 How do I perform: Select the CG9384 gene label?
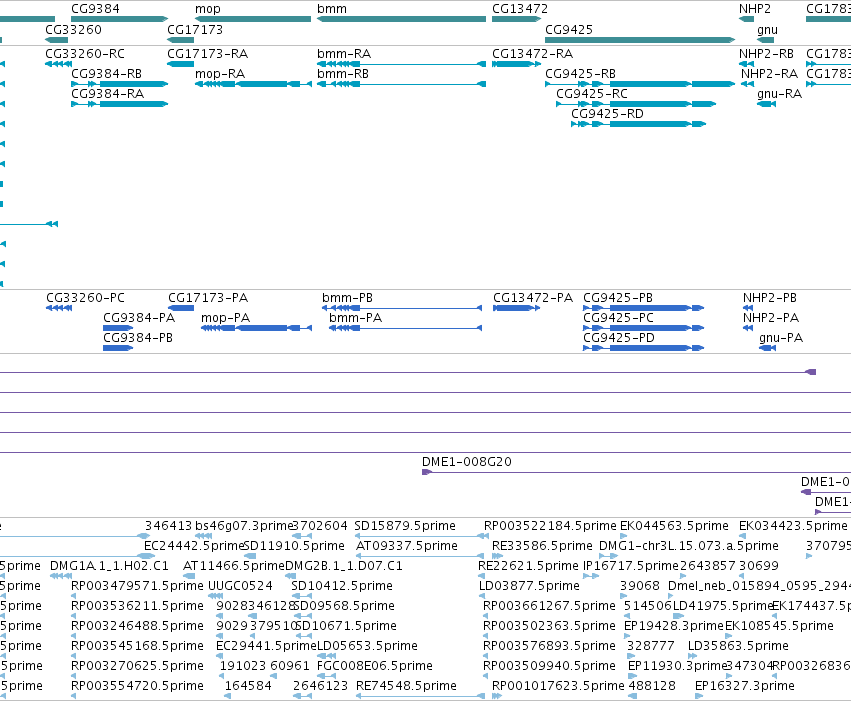click(x=96, y=9)
